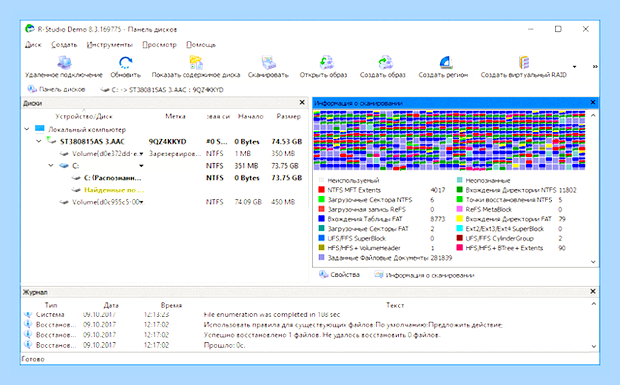This screenshot has height=385, width=620.
Task: Open dropdown arrow of Volume{d0c955c5 row
Action: point(141,202)
